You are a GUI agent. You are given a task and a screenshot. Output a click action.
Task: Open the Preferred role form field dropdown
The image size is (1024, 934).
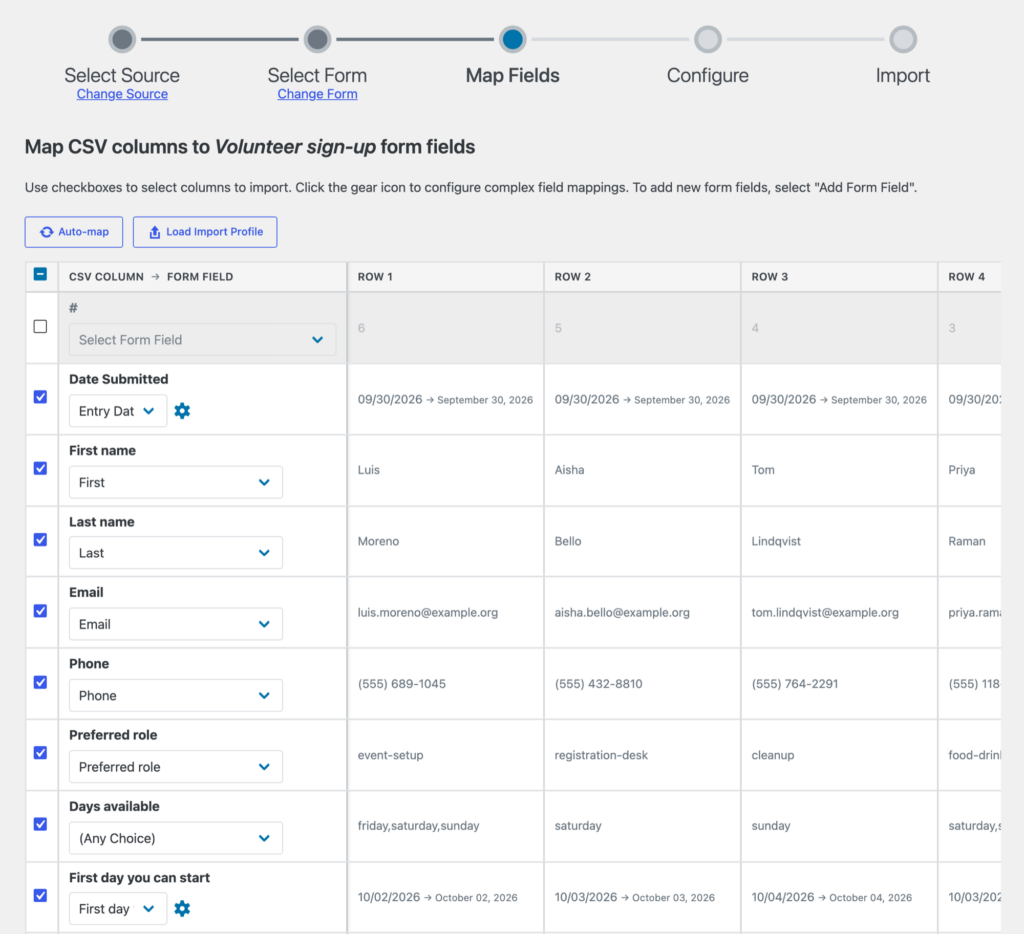point(176,767)
